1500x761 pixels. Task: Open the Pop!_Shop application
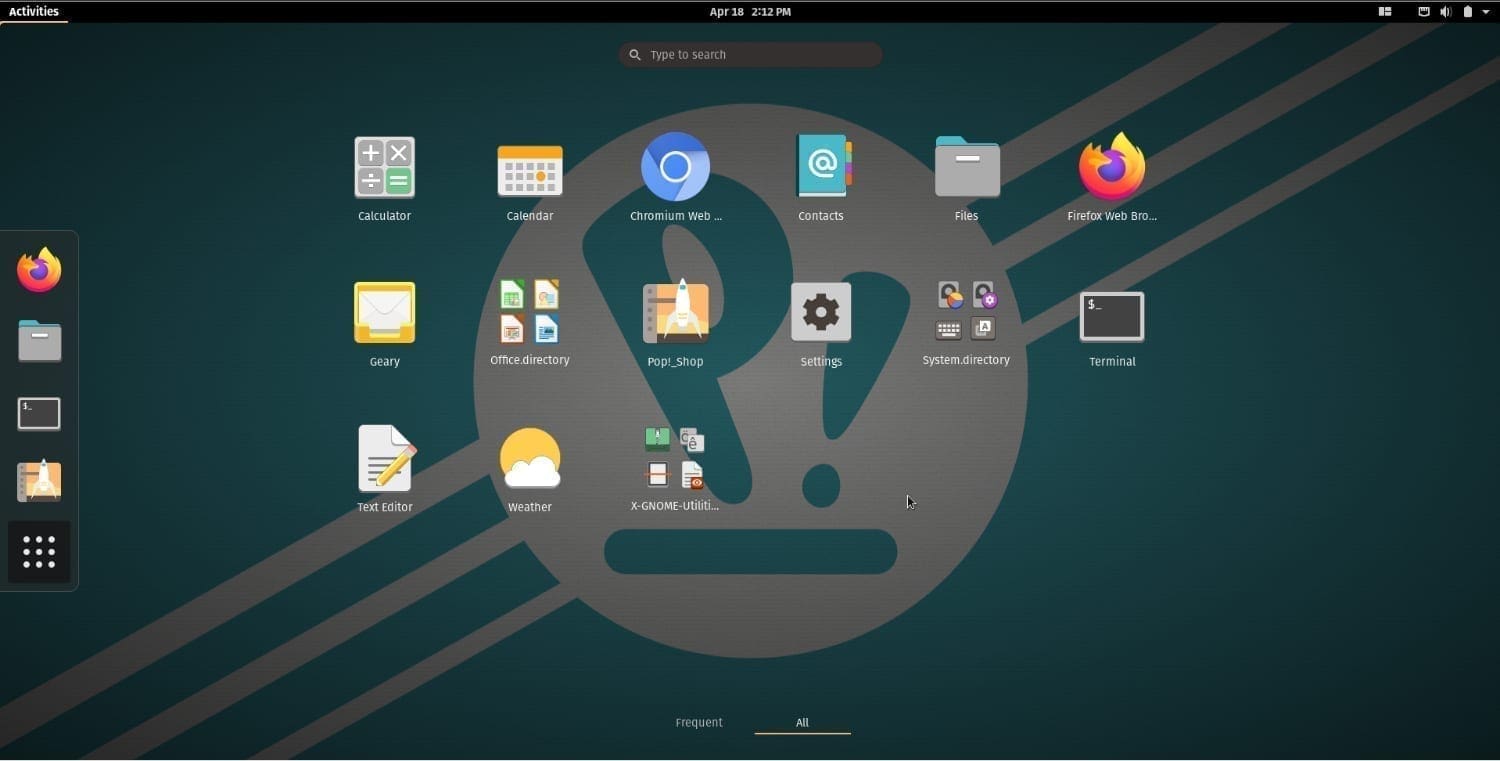pos(675,312)
